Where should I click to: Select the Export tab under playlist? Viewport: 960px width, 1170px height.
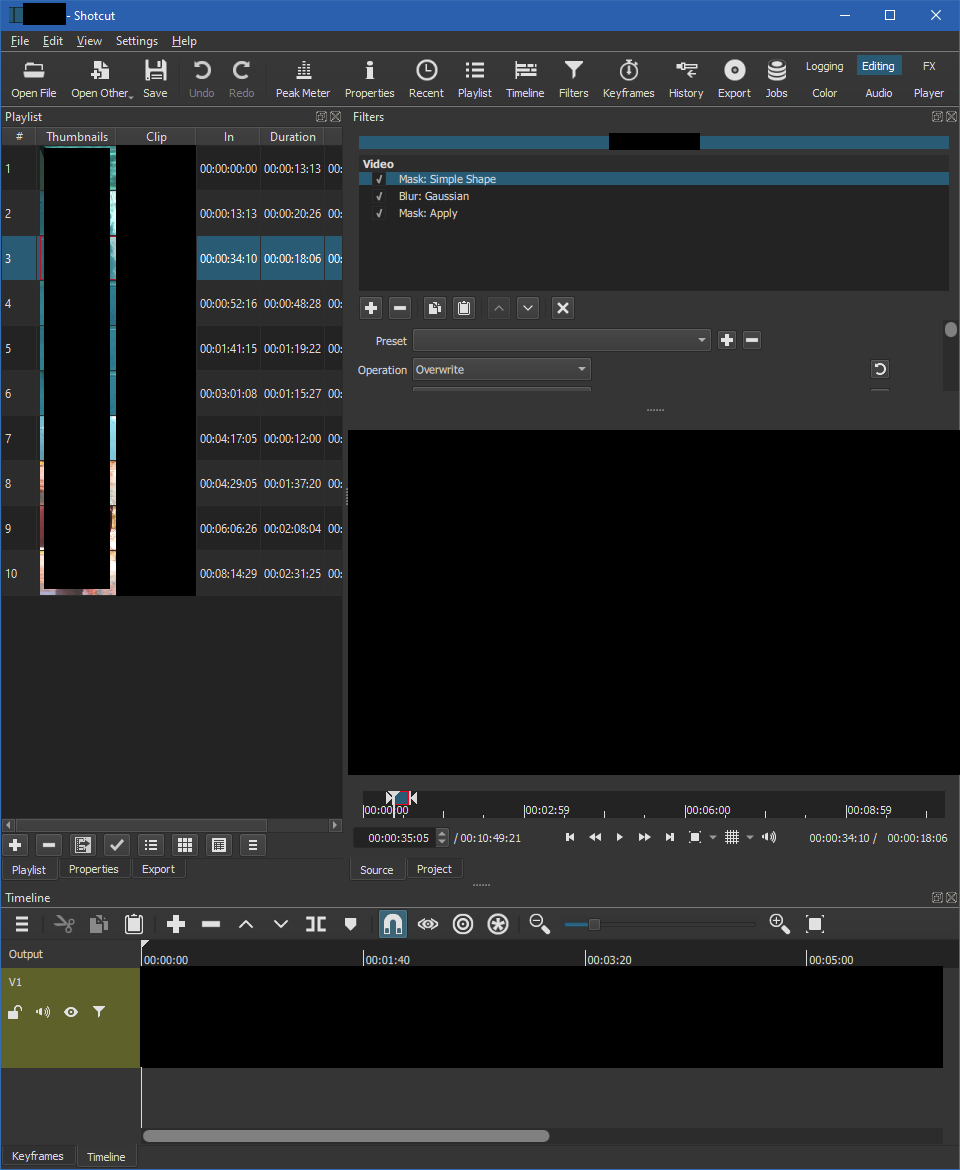pos(158,869)
